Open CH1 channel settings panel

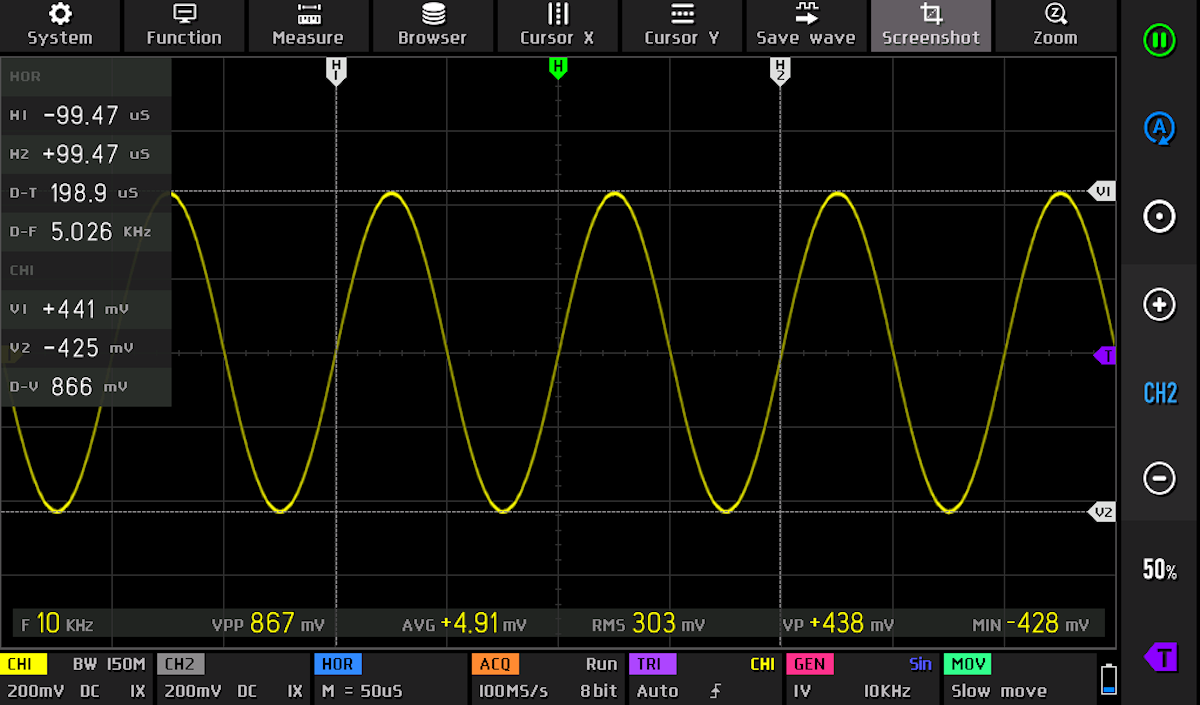pyautogui.click(x=76, y=678)
